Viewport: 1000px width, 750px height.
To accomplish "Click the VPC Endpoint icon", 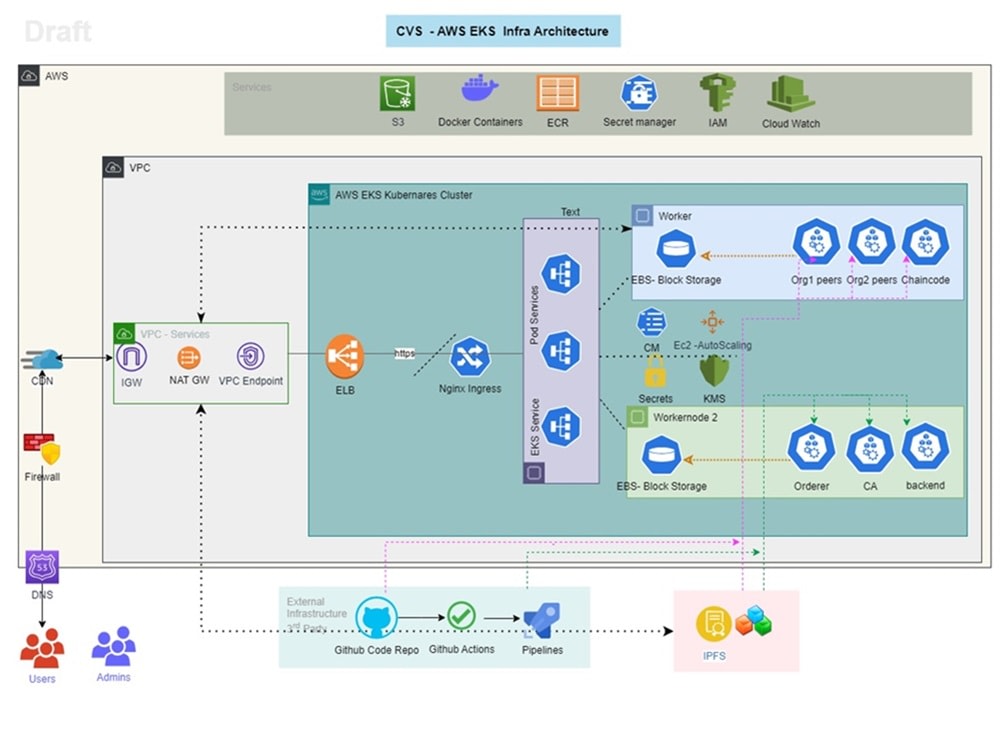I will pos(250,358).
